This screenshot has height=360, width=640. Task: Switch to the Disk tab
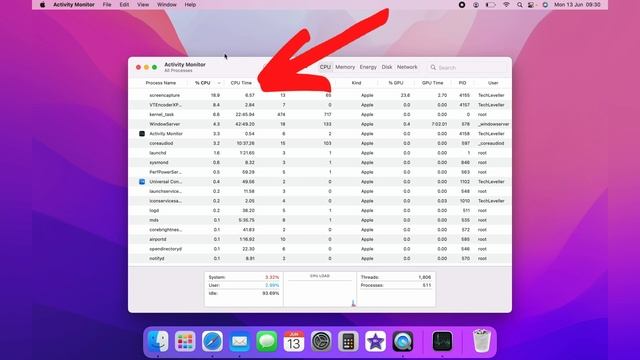(387, 67)
